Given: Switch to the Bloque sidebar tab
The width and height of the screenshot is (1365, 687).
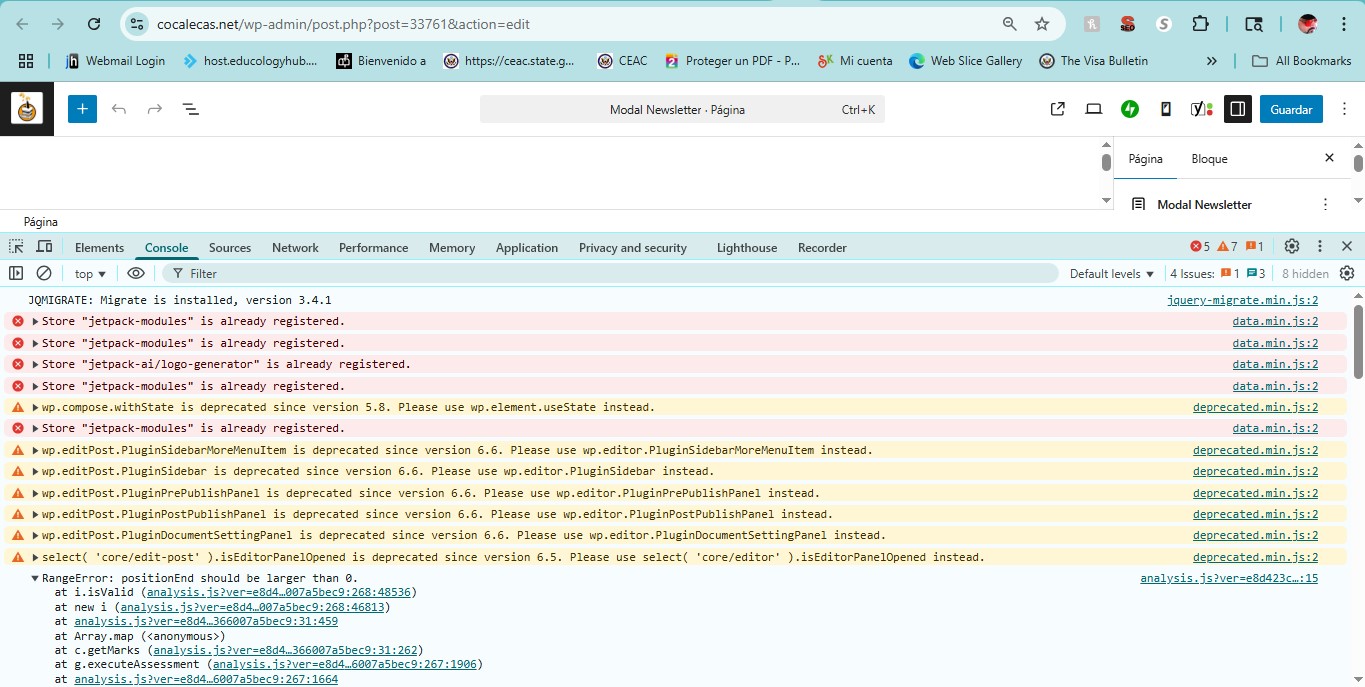Looking at the screenshot, I should pyautogui.click(x=1209, y=159).
